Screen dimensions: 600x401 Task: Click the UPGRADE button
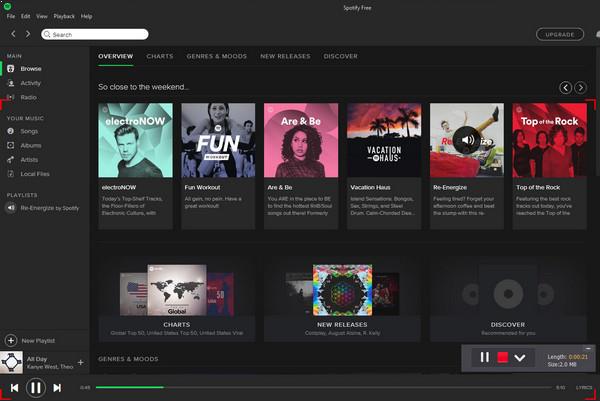[x=560, y=34]
